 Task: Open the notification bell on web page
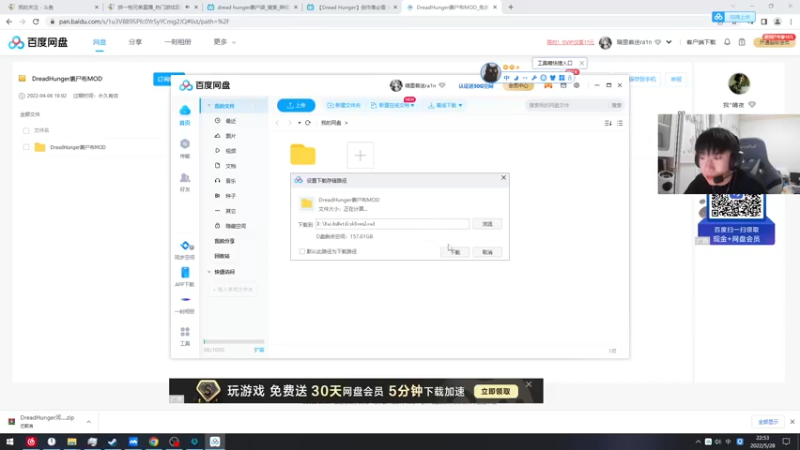[x=727, y=42]
